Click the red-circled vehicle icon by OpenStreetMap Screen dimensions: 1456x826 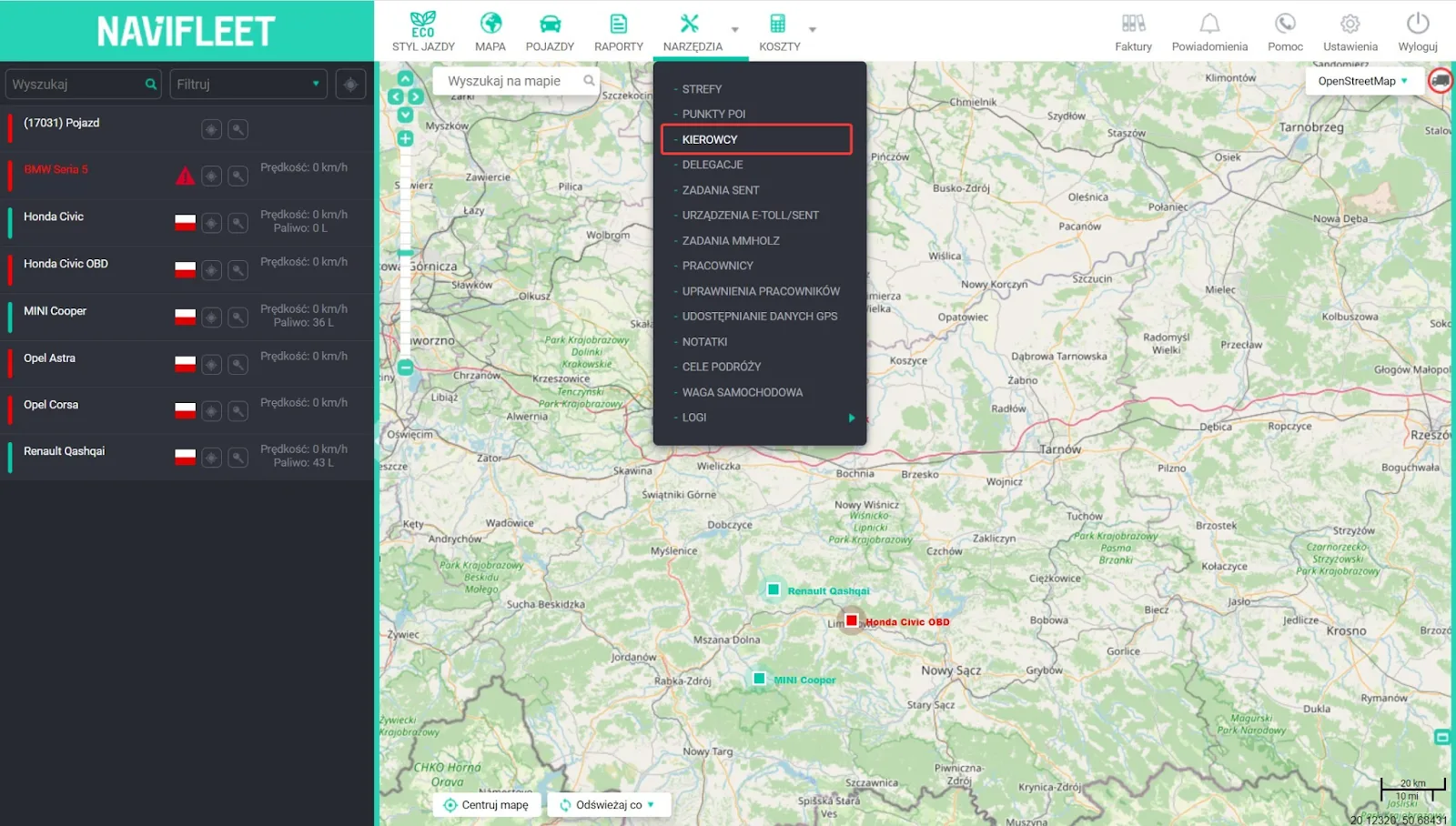click(1441, 81)
